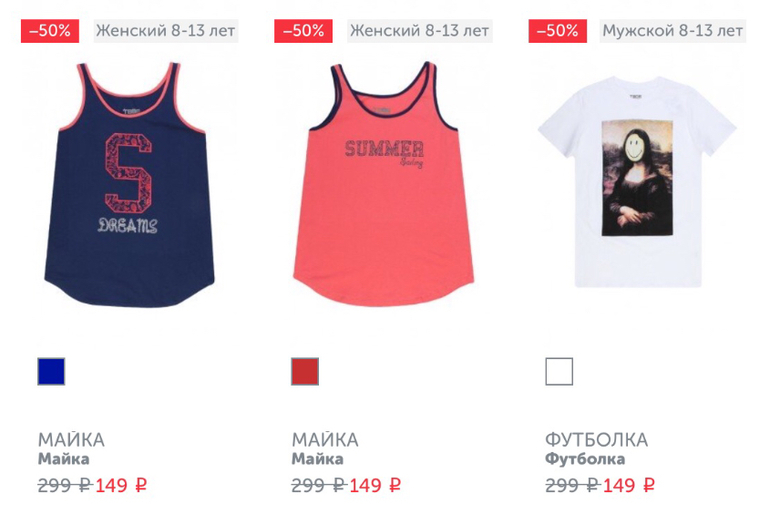Click the 149 ₽ sale price of the navy tank top

point(121,486)
